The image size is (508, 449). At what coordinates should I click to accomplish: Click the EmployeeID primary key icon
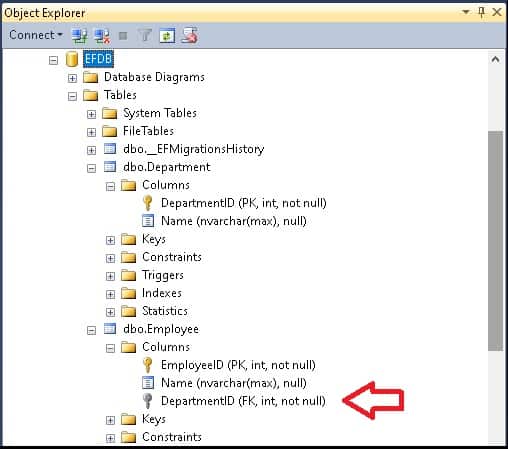click(148, 365)
